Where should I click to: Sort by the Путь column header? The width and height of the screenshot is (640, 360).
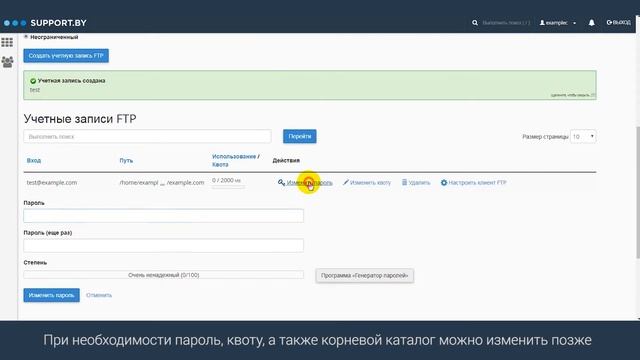126,160
